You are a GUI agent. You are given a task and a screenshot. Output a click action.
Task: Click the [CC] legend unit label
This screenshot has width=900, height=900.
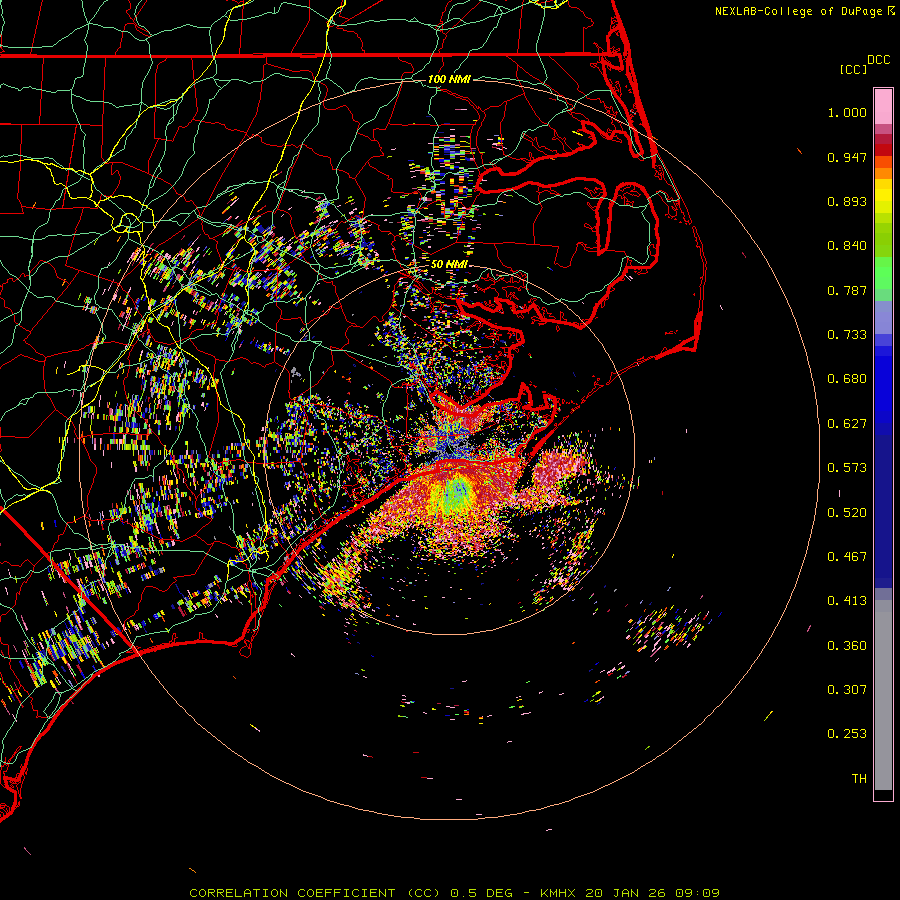click(853, 69)
